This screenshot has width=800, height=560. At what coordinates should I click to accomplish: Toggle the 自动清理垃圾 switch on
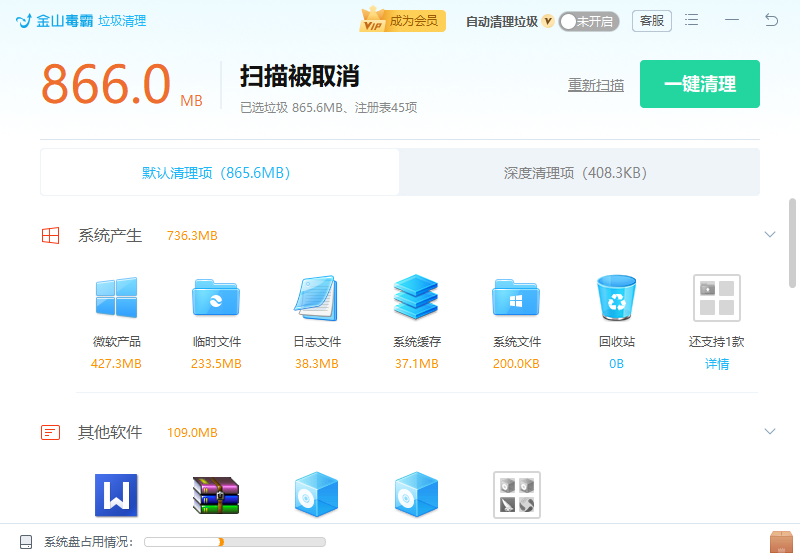[x=589, y=21]
